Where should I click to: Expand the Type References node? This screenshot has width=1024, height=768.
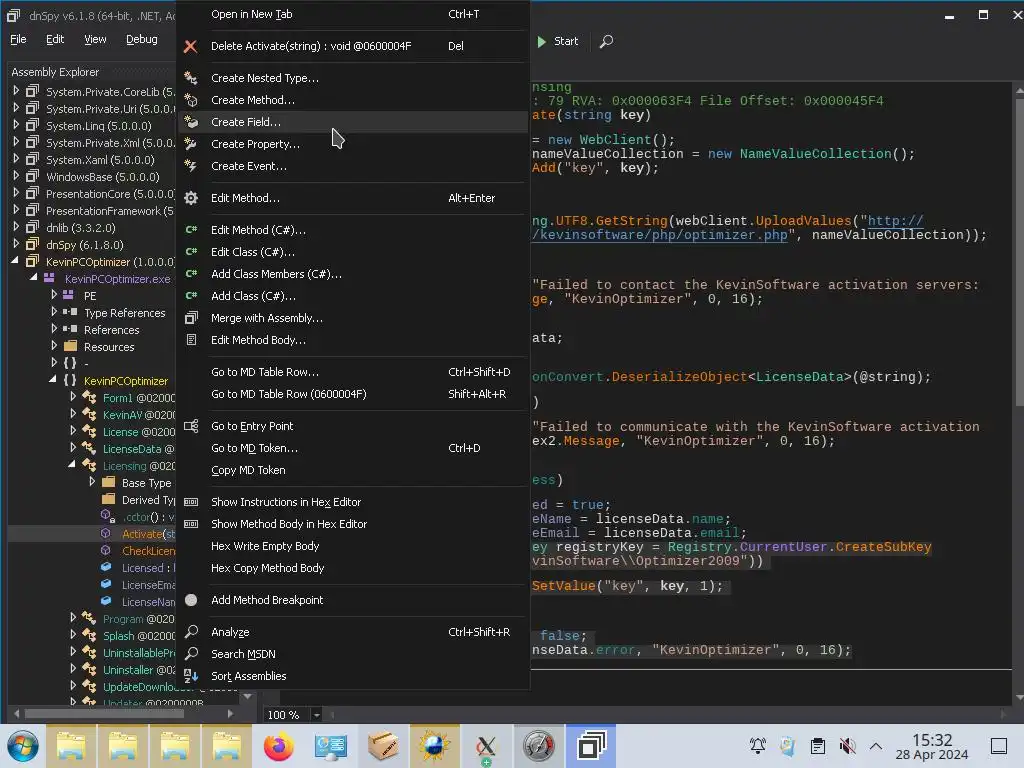[54, 312]
